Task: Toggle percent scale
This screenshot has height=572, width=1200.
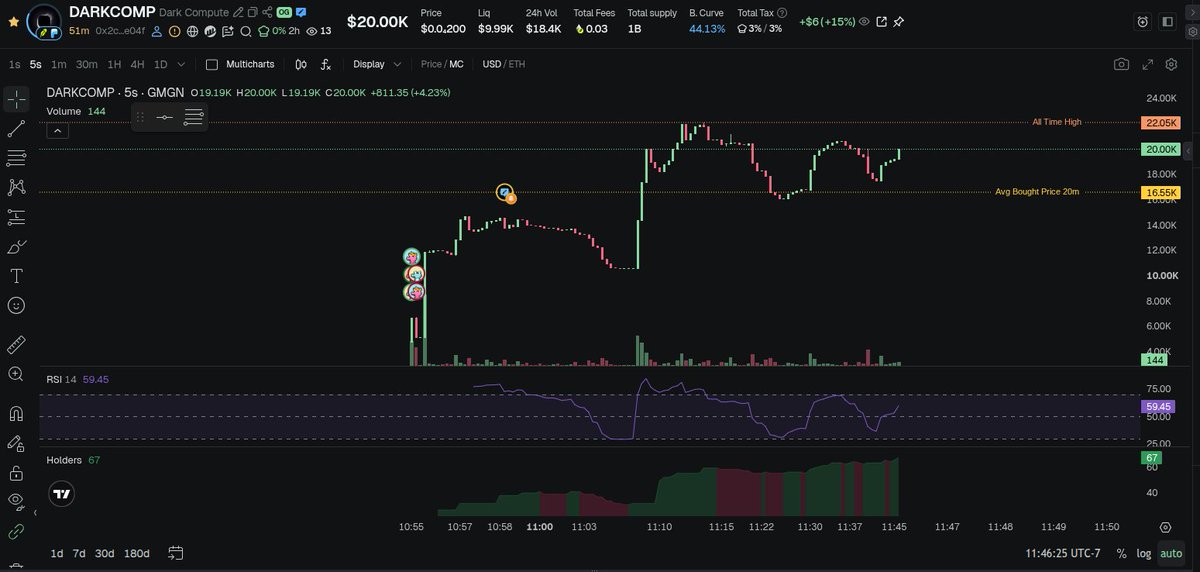Action: click(x=1121, y=553)
